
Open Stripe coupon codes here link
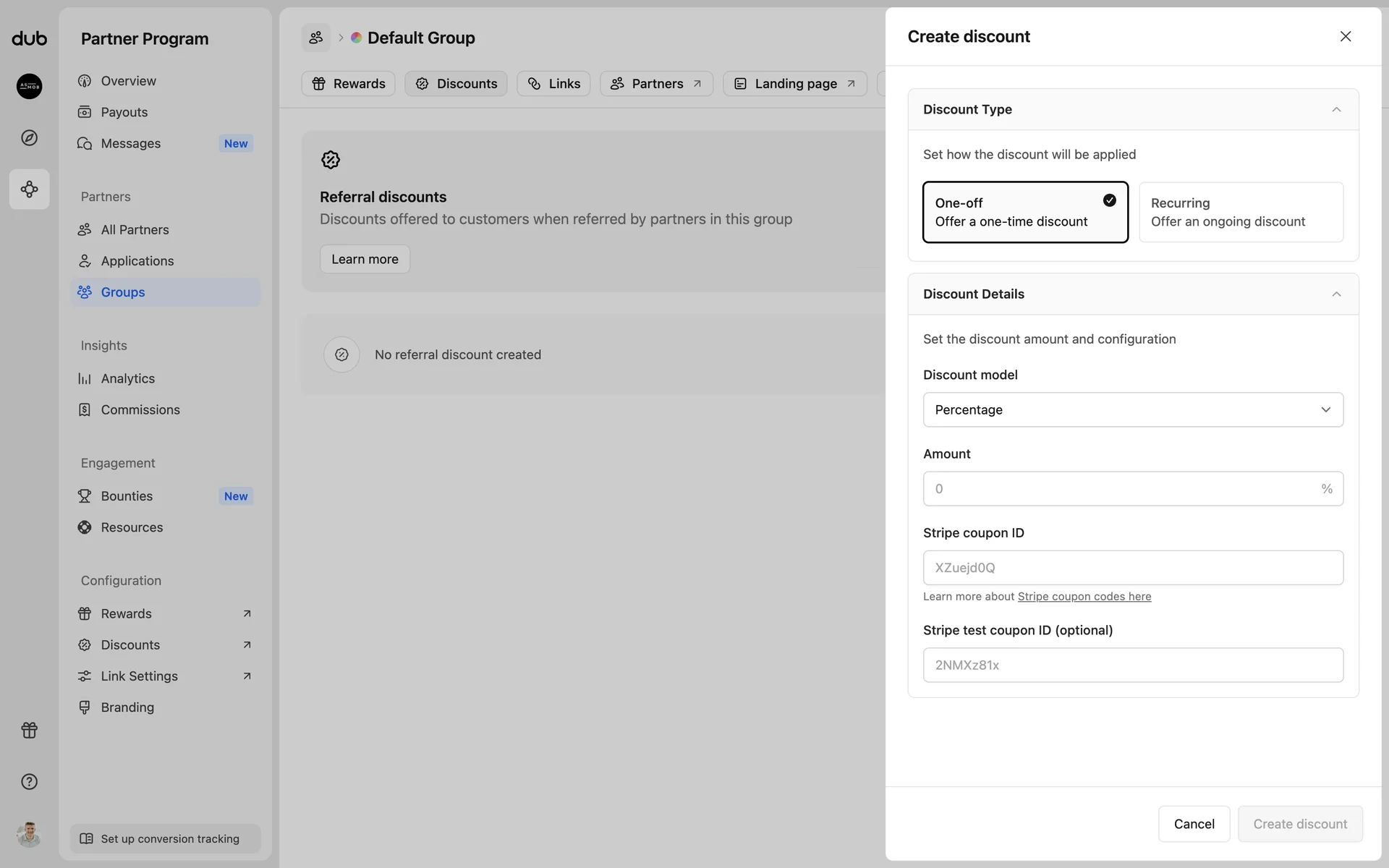[x=1084, y=597]
